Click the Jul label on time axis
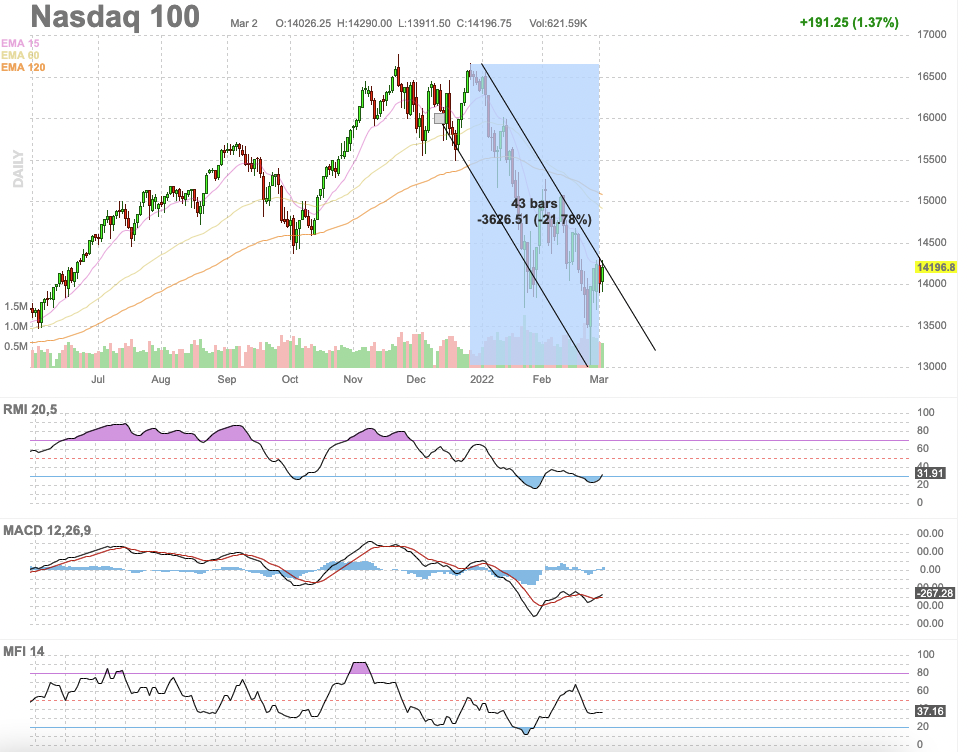The width and height of the screenshot is (968, 752). point(98,379)
